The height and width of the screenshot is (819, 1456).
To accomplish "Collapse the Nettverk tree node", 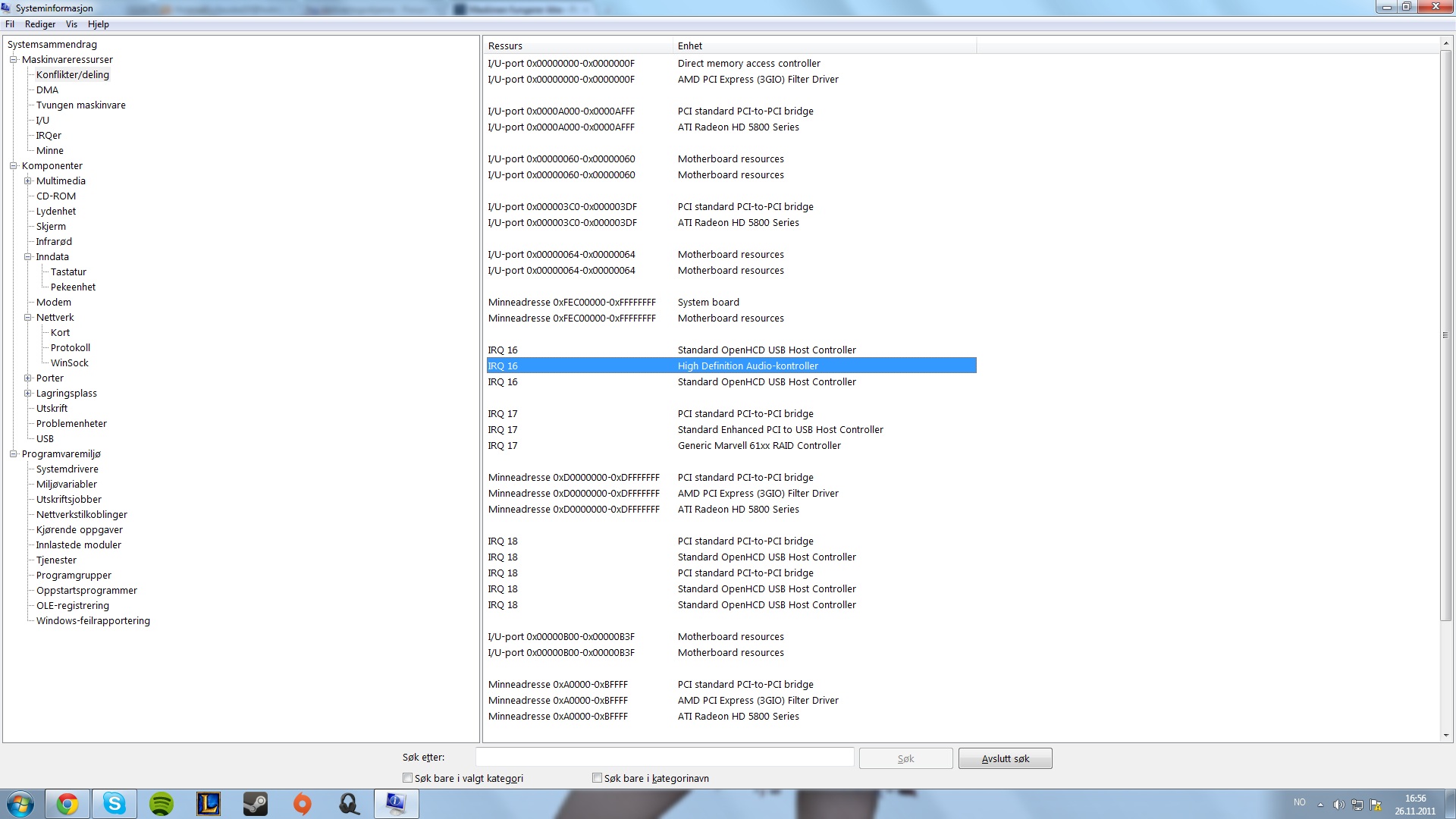I will (x=27, y=317).
